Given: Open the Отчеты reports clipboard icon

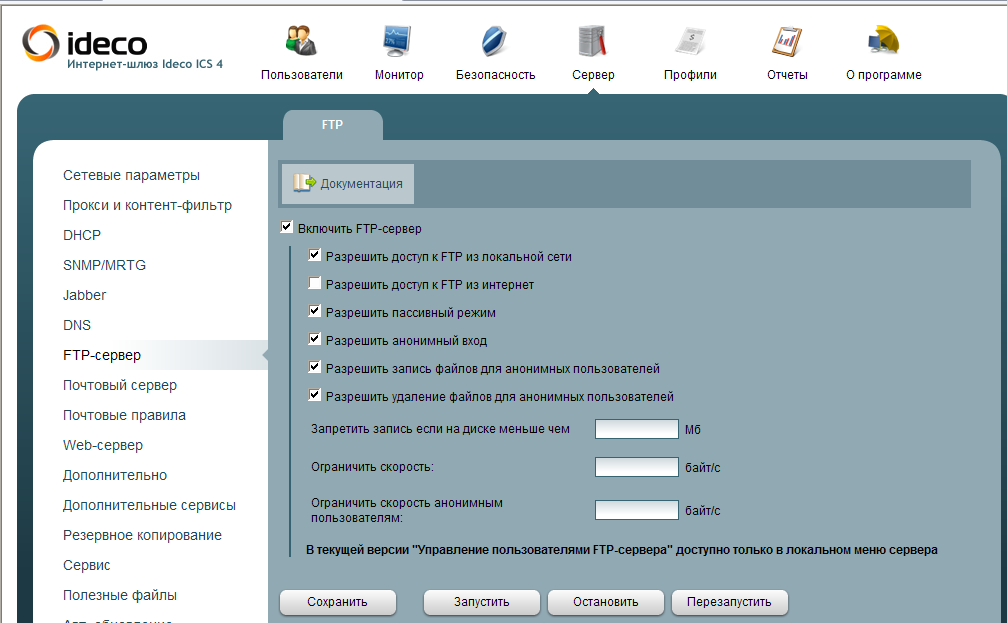Looking at the screenshot, I should (787, 41).
